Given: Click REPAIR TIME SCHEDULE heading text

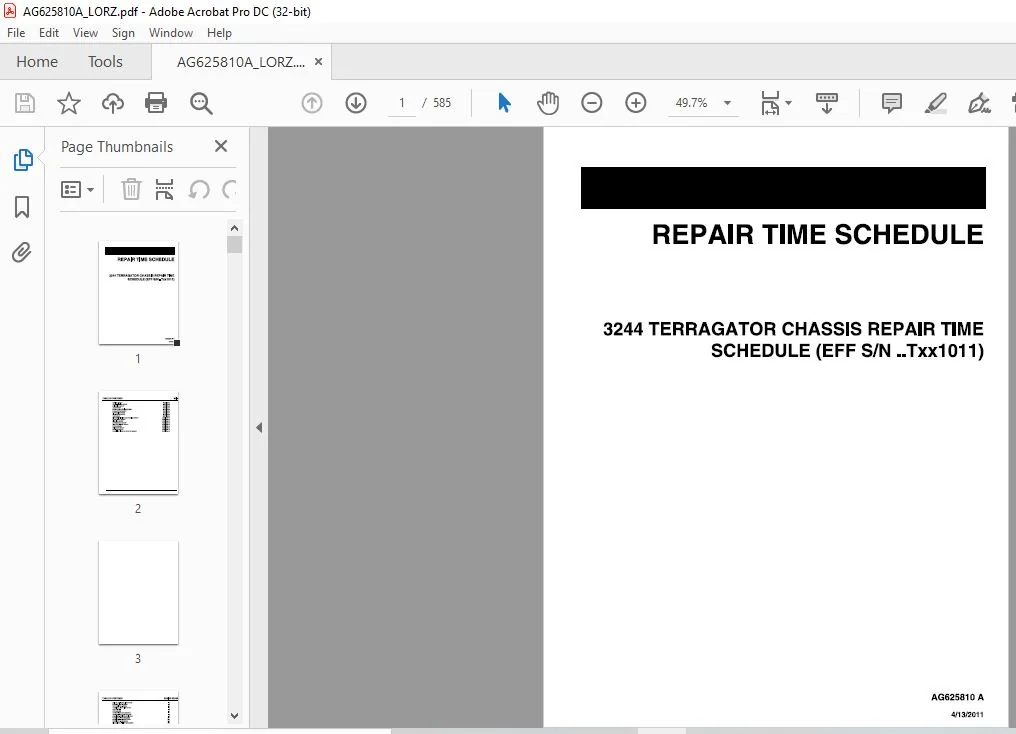Looking at the screenshot, I should point(818,235).
